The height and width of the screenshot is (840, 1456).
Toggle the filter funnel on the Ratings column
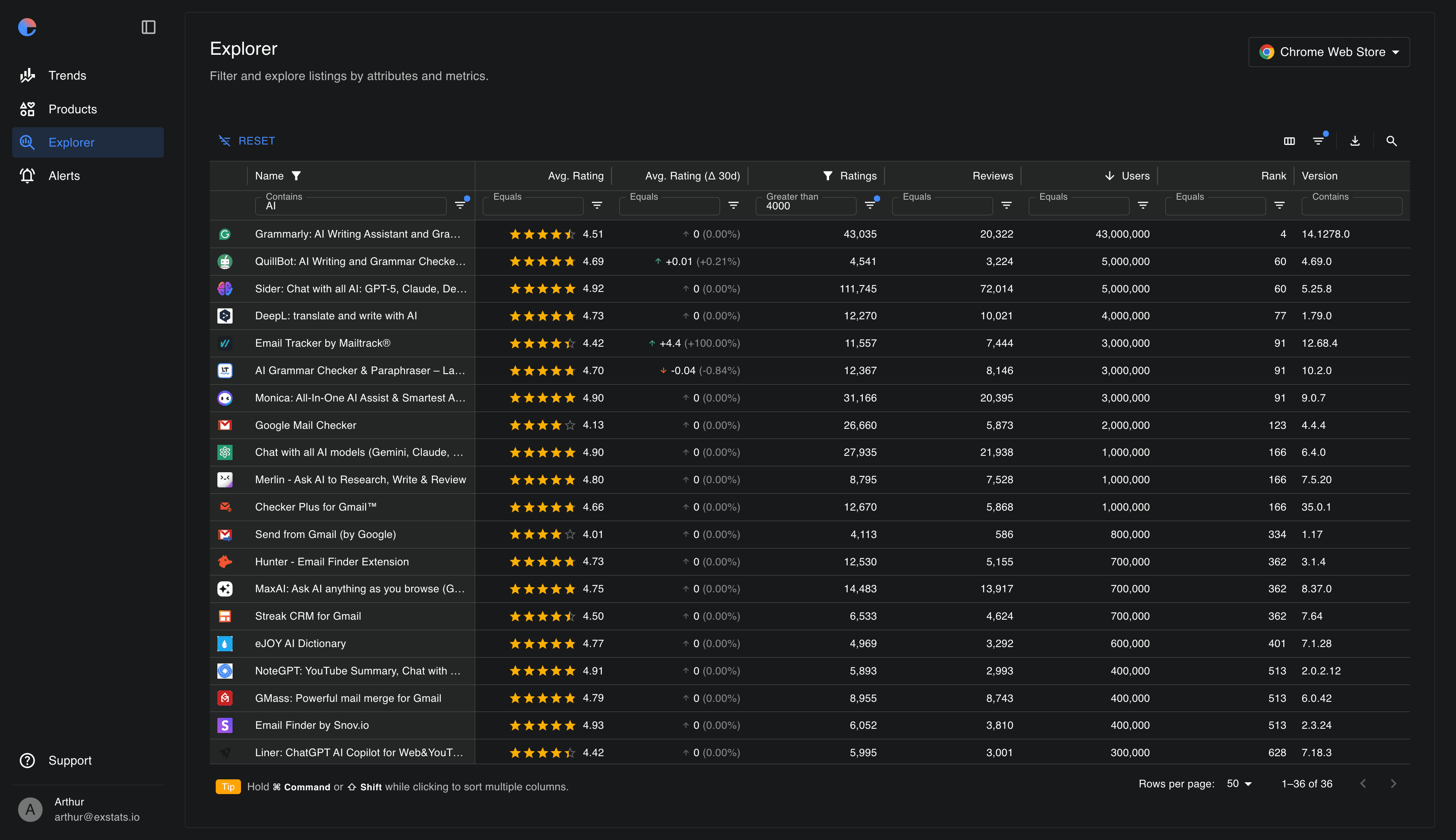pyautogui.click(x=828, y=175)
